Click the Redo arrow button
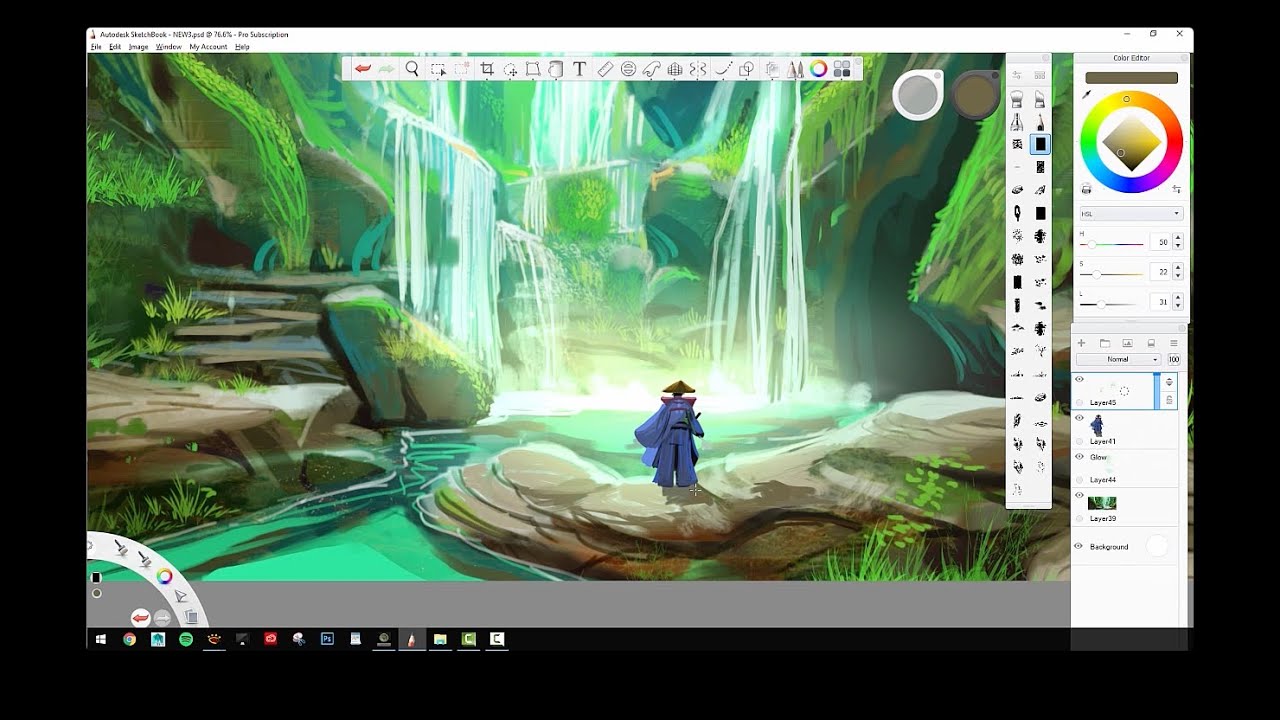Viewport: 1280px width, 720px height. click(x=387, y=69)
